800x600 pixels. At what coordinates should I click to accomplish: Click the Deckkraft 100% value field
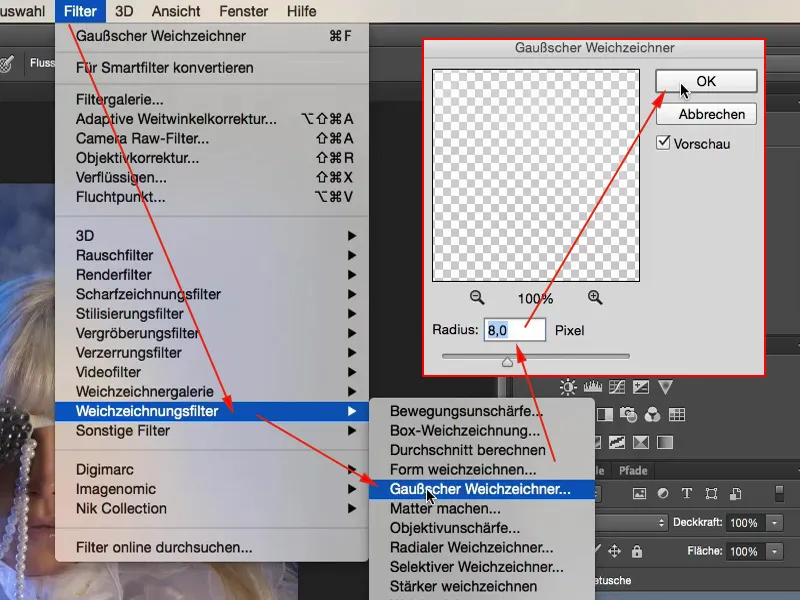(x=745, y=522)
